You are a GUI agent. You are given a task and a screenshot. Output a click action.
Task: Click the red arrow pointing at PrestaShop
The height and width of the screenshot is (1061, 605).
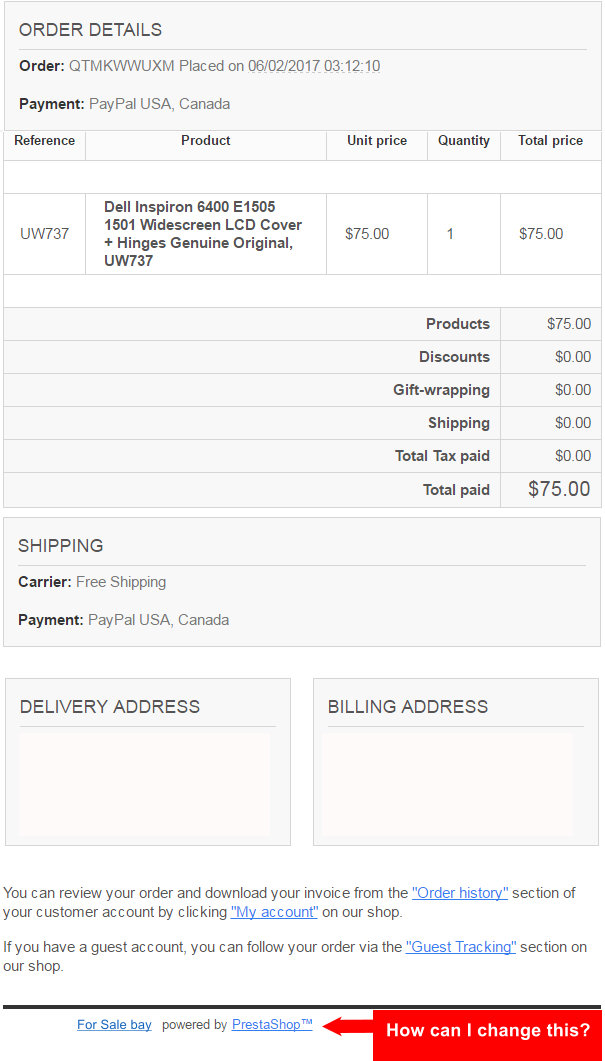click(346, 1026)
